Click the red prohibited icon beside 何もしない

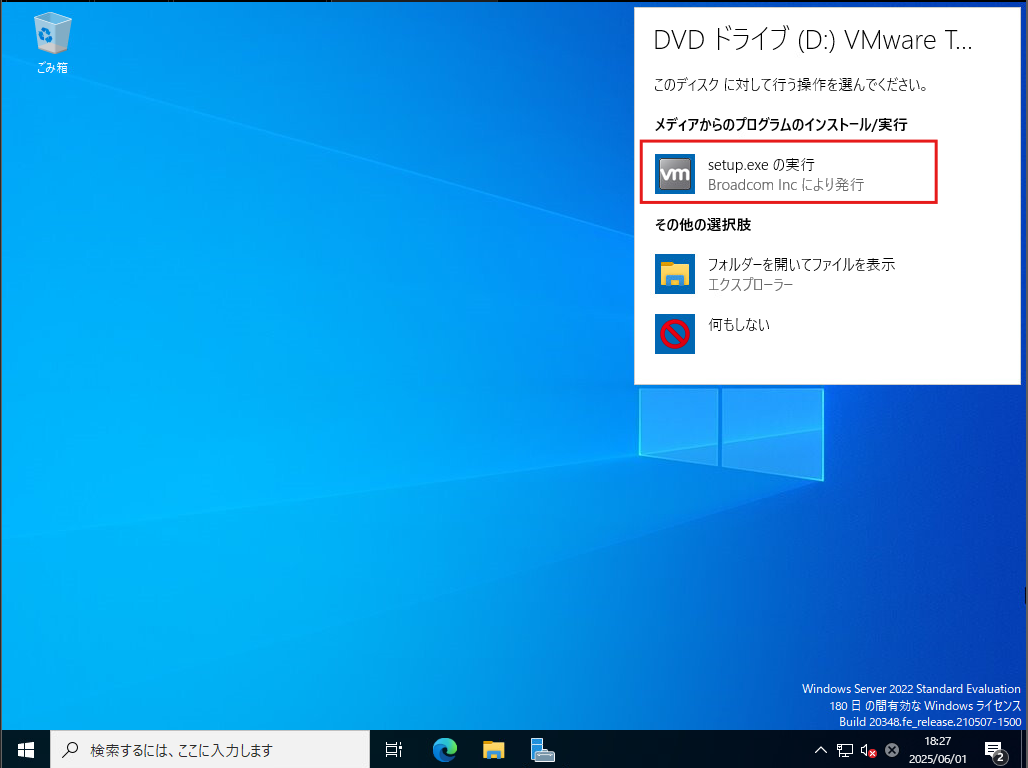coord(675,334)
